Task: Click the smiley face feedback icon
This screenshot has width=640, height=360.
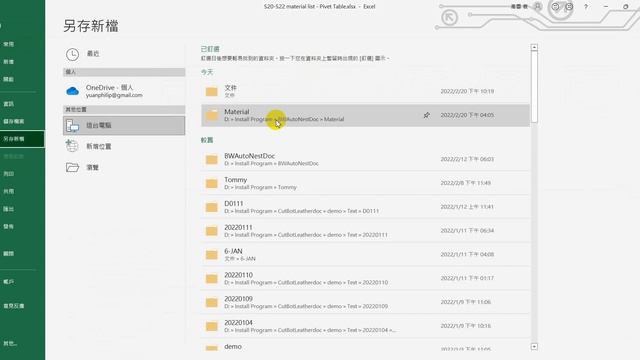Action: tap(555, 7)
